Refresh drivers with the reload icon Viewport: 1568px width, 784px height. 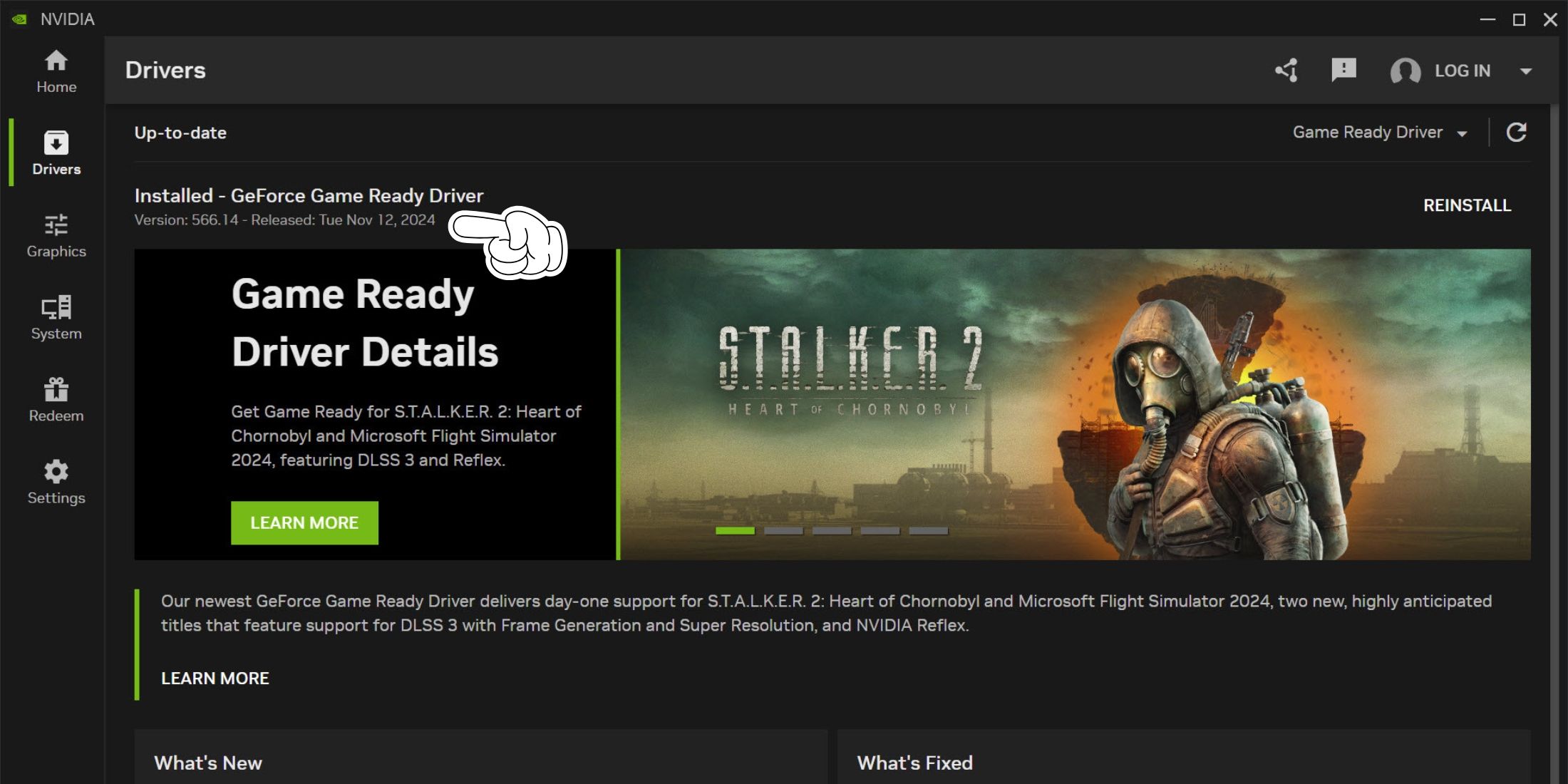(x=1516, y=133)
